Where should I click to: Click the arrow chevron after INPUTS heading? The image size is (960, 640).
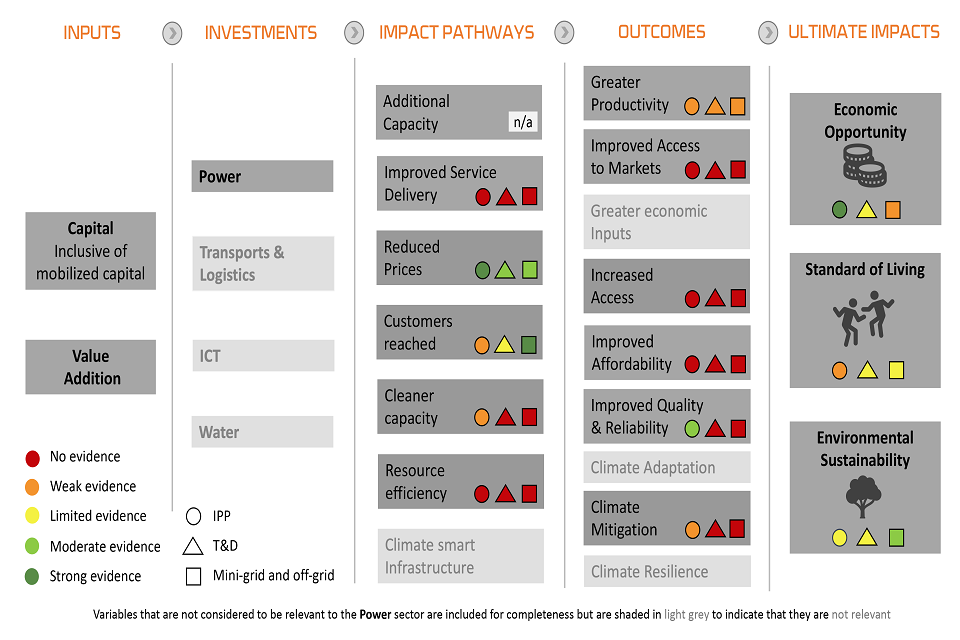pyautogui.click(x=173, y=33)
